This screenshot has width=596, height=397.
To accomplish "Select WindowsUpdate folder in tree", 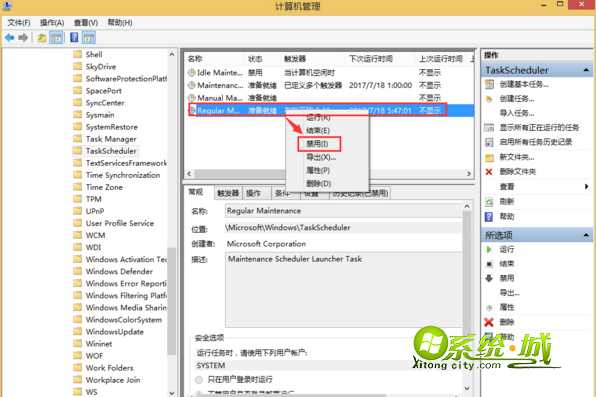I will [x=114, y=332].
